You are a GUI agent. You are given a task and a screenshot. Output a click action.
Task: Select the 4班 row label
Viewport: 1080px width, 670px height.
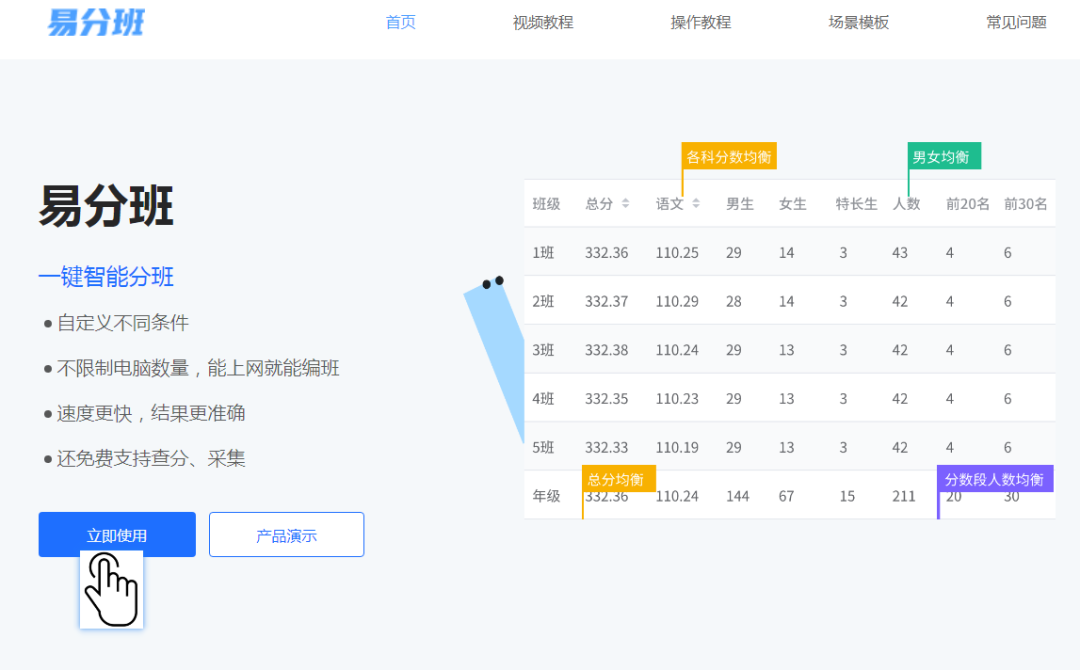coord(543,399)
